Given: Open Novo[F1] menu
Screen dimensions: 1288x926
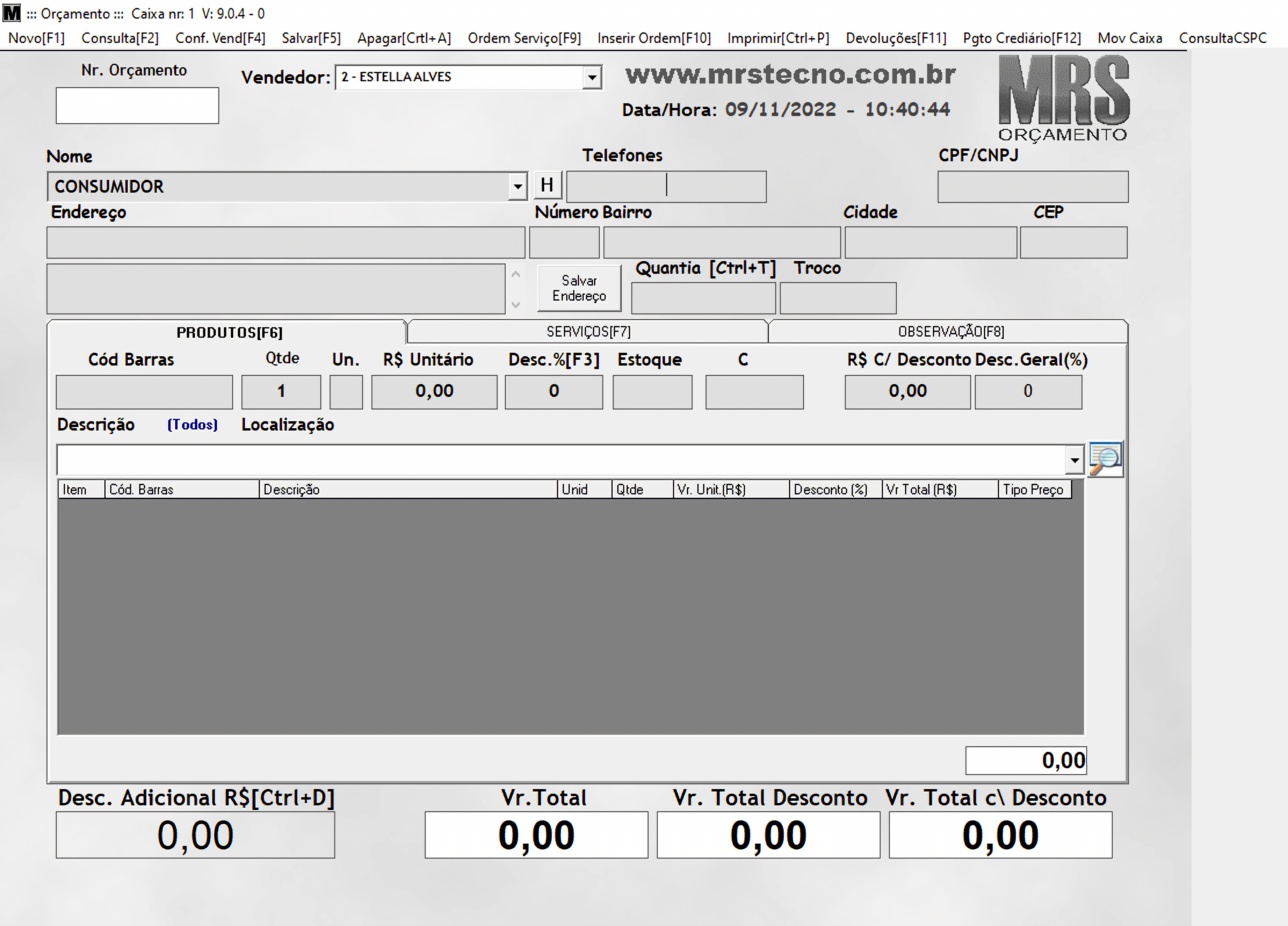Looking at the screenshot, I should tap(36, 38).
